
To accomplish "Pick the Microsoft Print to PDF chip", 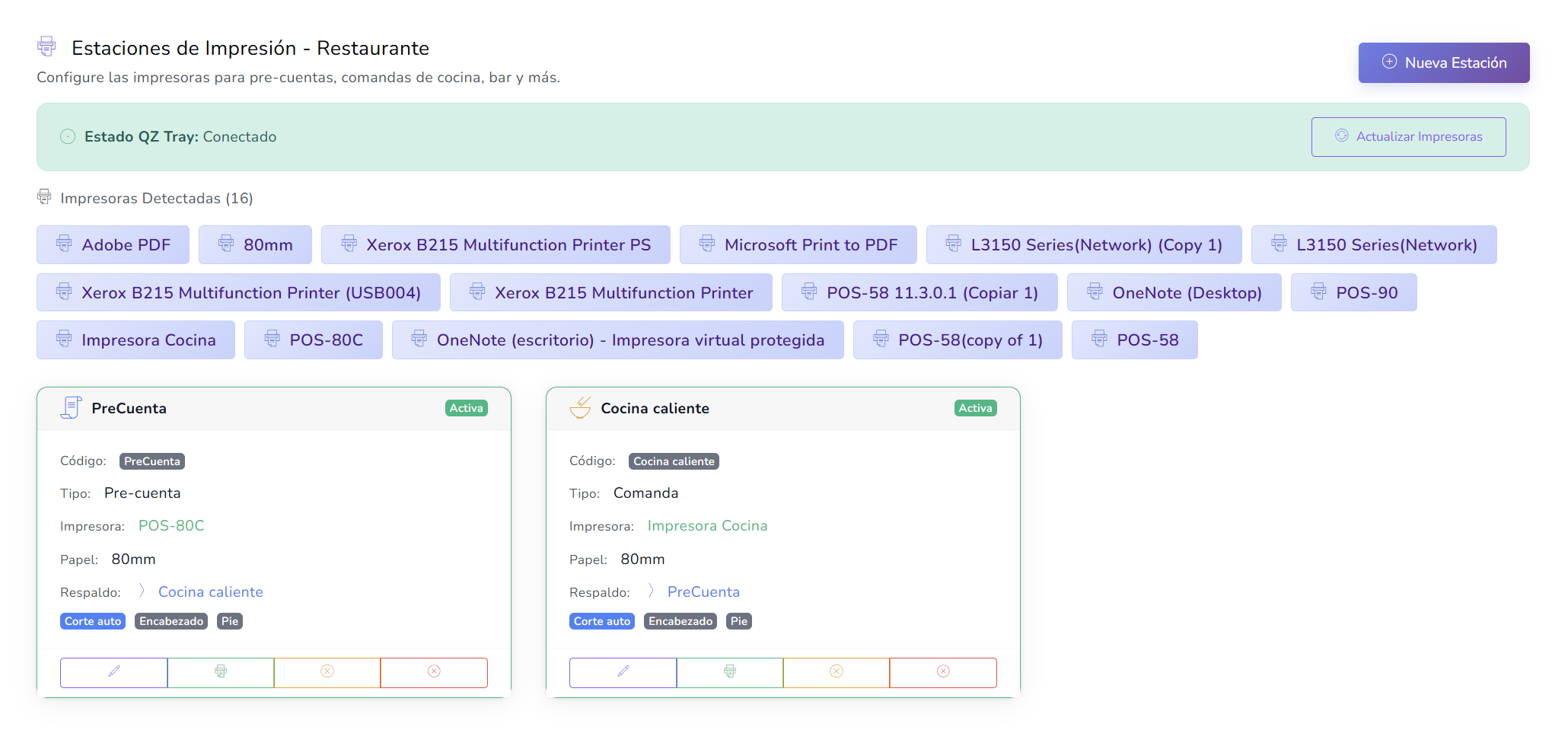I will pyautogui.click(x=798, y=245).
